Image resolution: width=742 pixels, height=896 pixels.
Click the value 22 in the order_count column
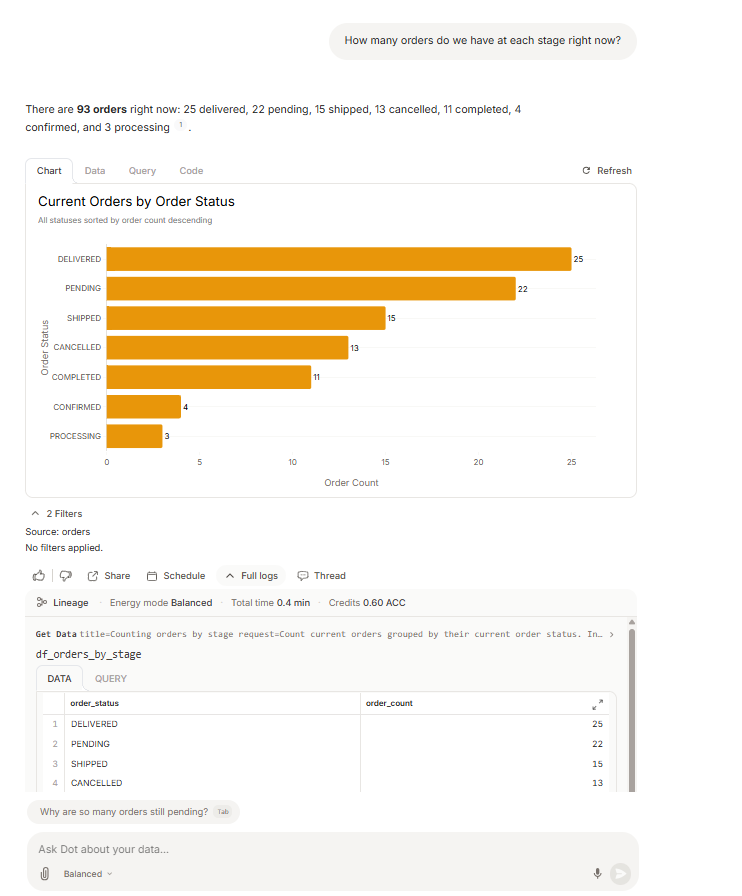[597, 744]
